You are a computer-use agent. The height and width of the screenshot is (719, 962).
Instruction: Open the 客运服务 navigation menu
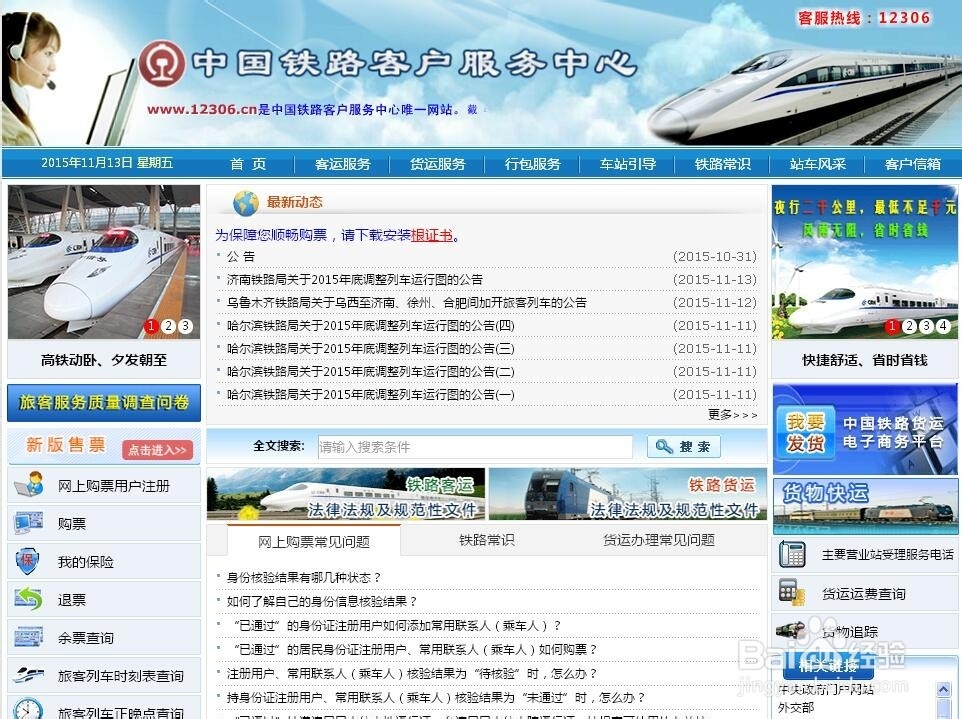342,164
